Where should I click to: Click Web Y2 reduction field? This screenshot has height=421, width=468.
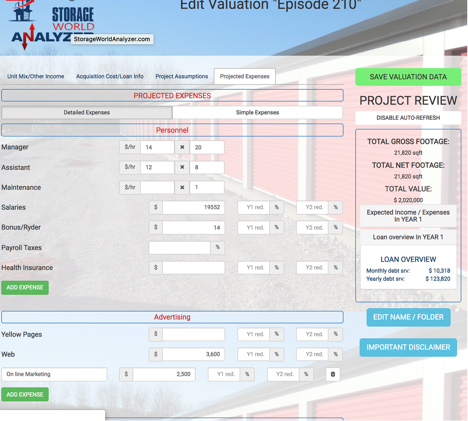click(x=313, y=354)
